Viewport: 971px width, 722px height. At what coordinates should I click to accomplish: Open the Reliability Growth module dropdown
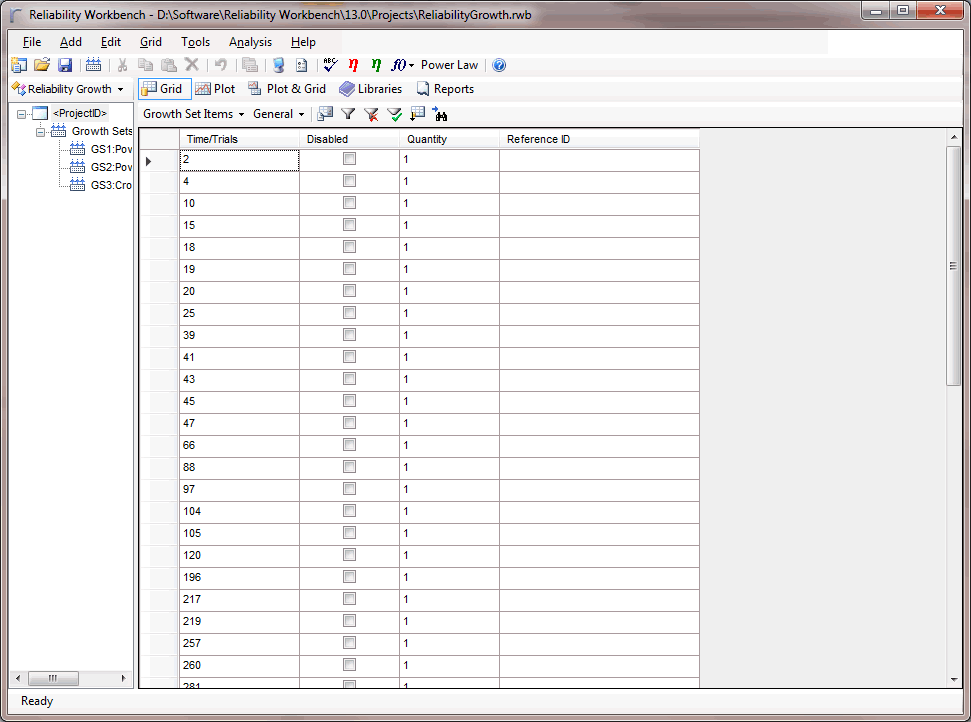(68, 89)
